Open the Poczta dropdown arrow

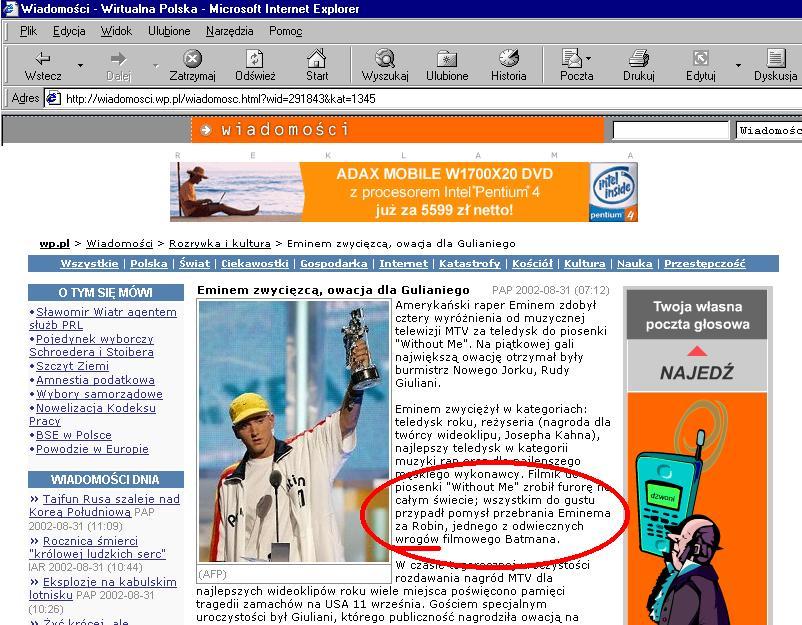point(588,58)
